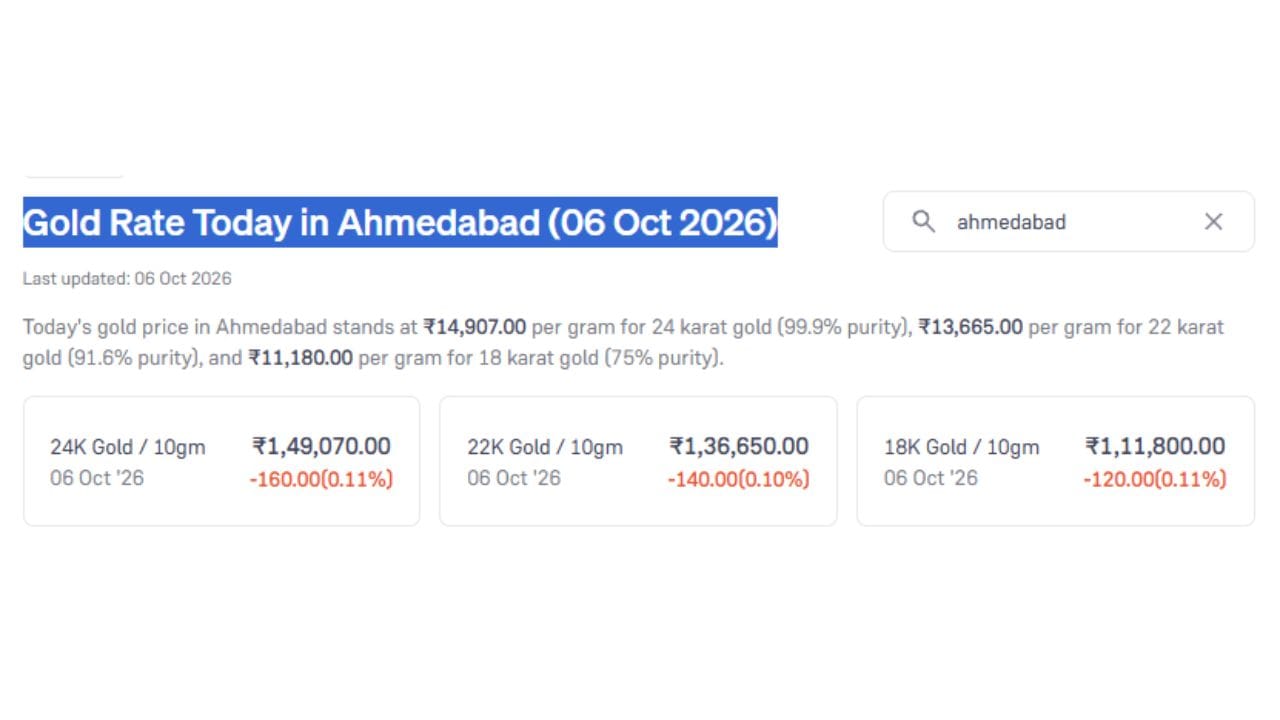Click the ₹1,36,650.00 22K price
1280x720 pixels.
739,446
